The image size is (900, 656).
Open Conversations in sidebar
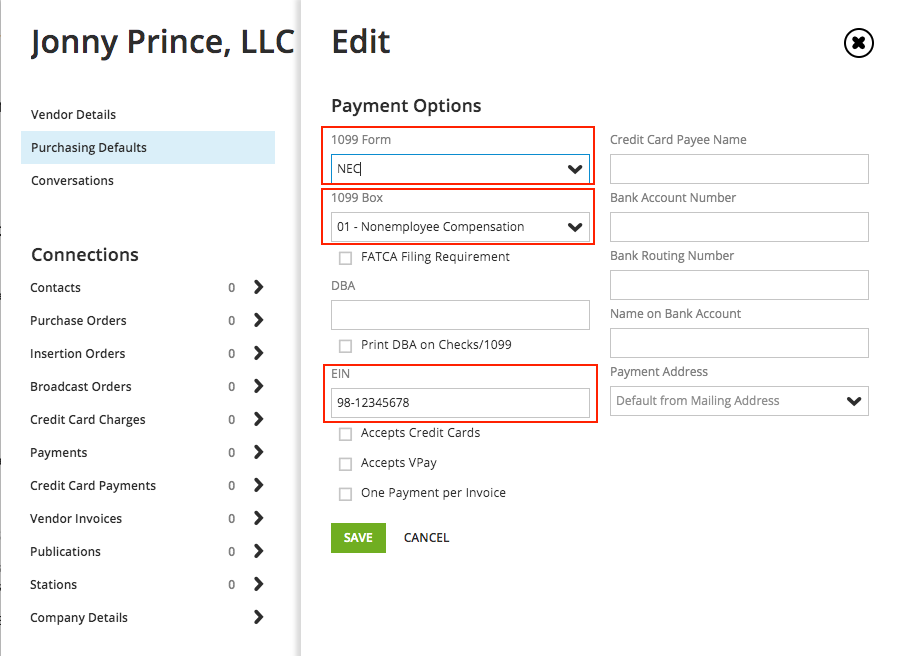click(72, 181)
